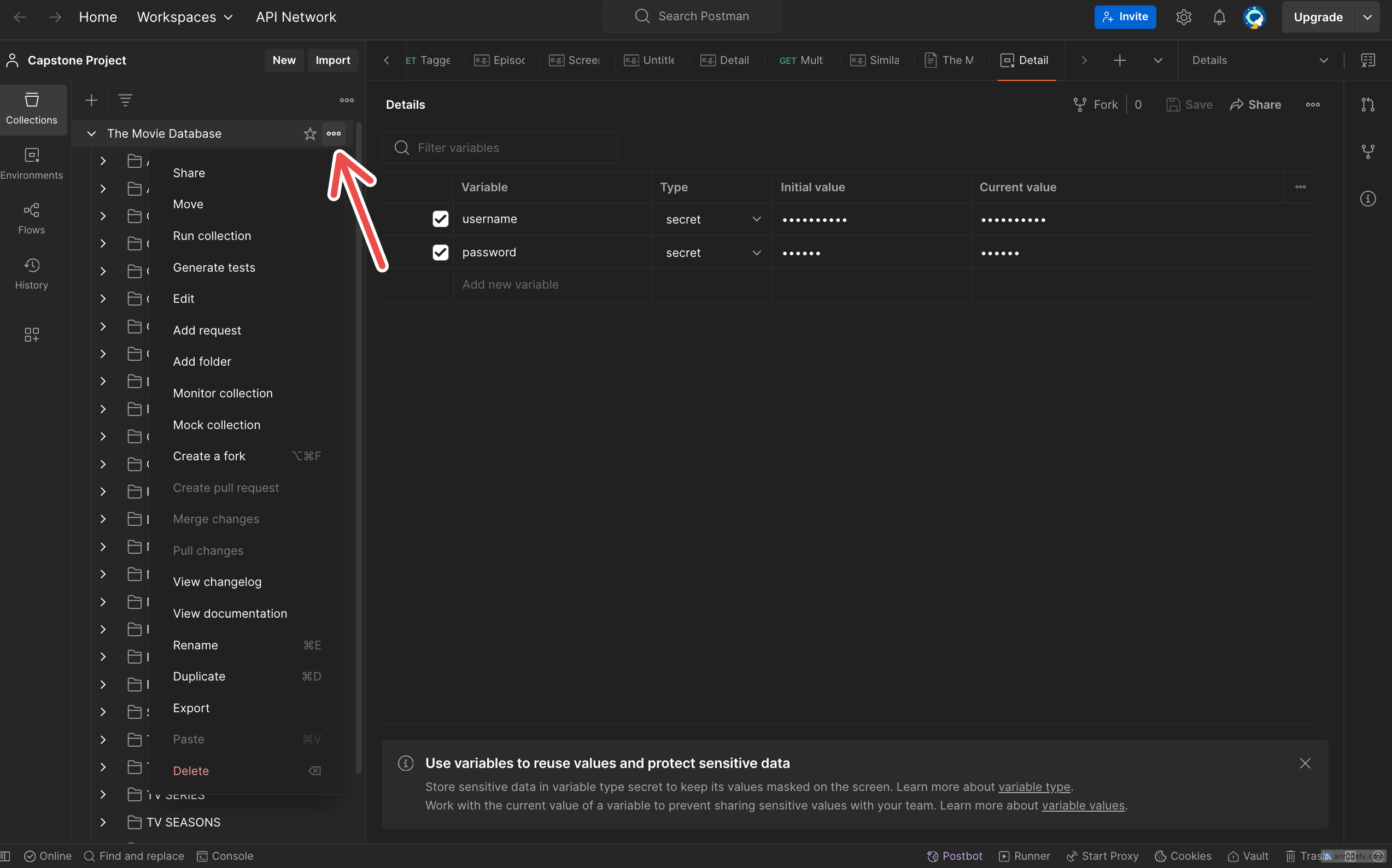Click the New button
Image resolution: width=1392 pixels, height=868 pixels.
[x=284, y=60]
